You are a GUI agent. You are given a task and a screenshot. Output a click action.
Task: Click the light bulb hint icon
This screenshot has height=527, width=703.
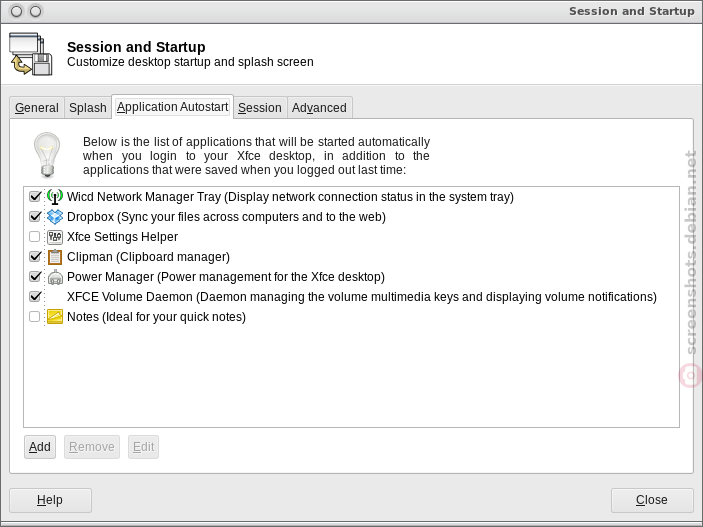47,155
